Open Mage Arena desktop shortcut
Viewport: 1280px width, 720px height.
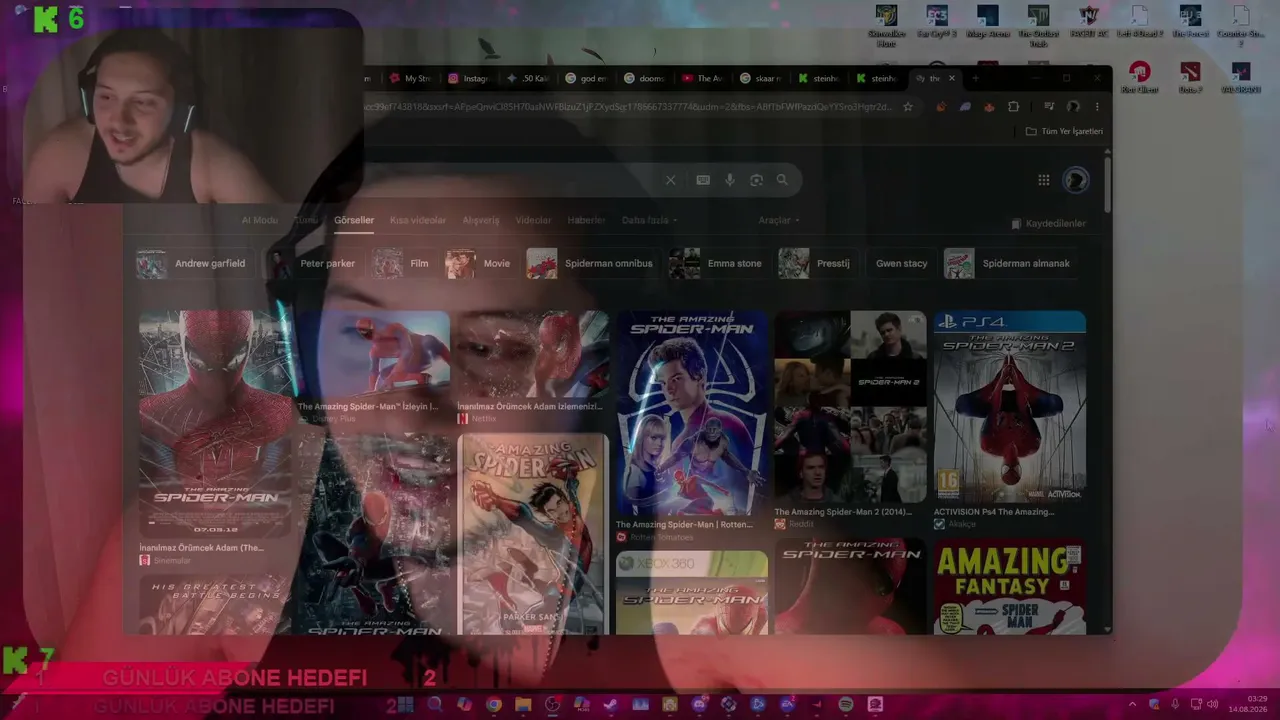coord(987,22)
